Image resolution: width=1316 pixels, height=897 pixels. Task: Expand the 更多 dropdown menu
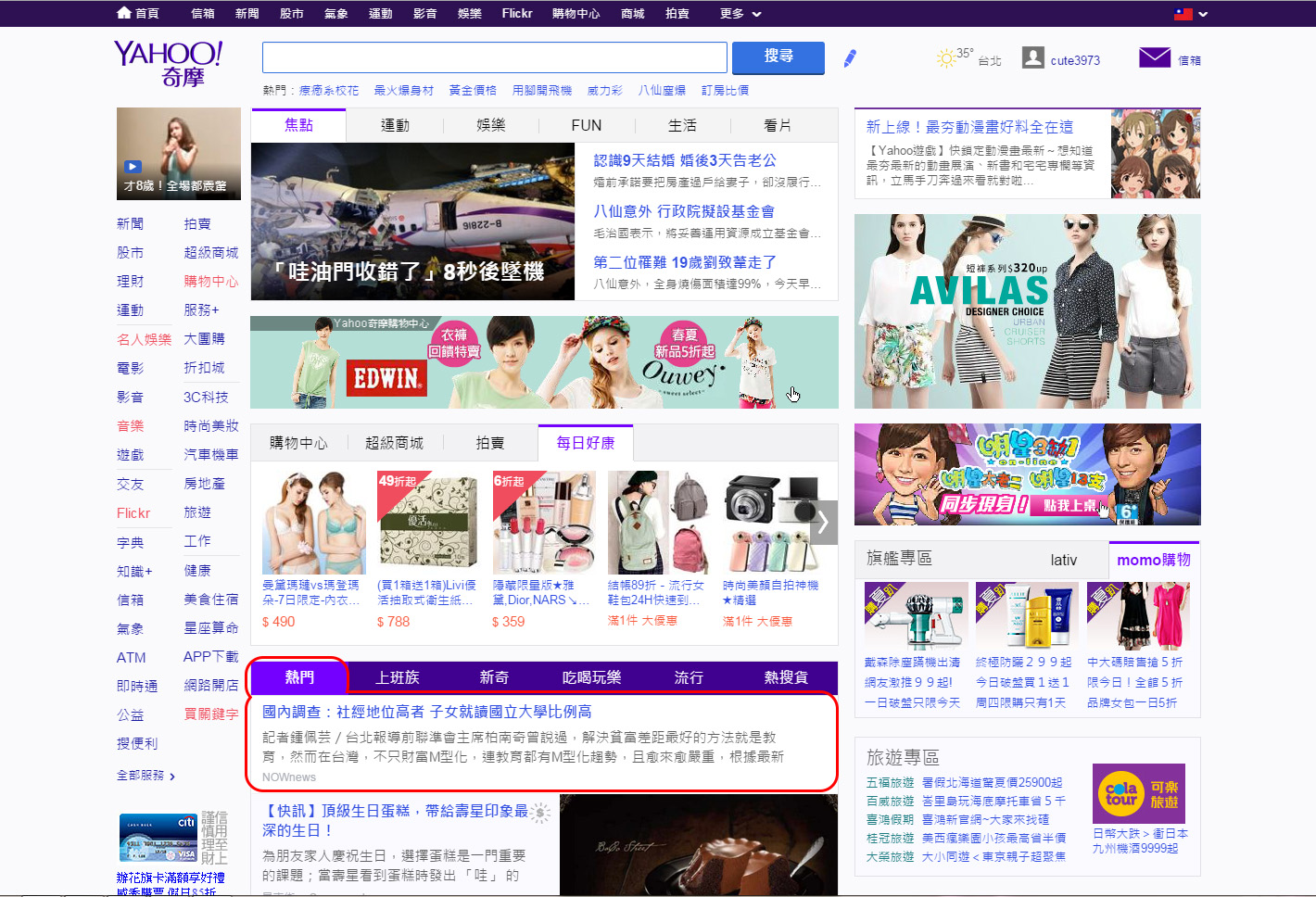(740, 14)
